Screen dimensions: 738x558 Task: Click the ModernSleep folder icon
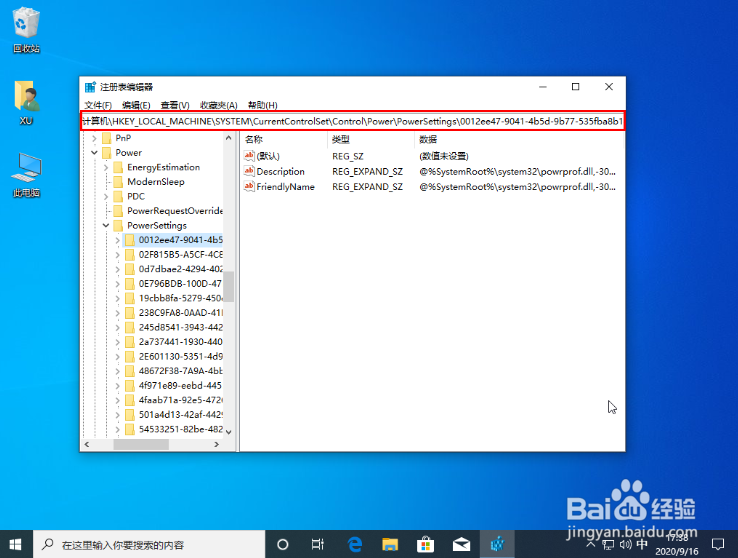119,182
